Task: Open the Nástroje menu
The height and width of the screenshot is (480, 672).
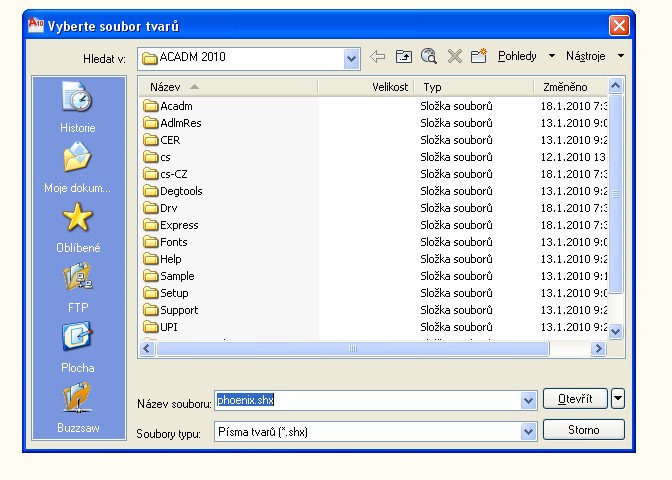Action: click(x=594, y=57)
